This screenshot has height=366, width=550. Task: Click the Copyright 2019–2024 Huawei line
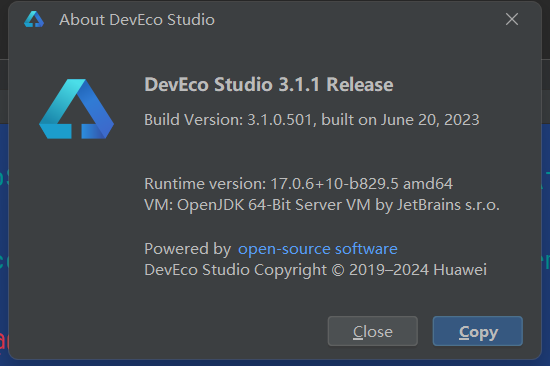[315, 270]
